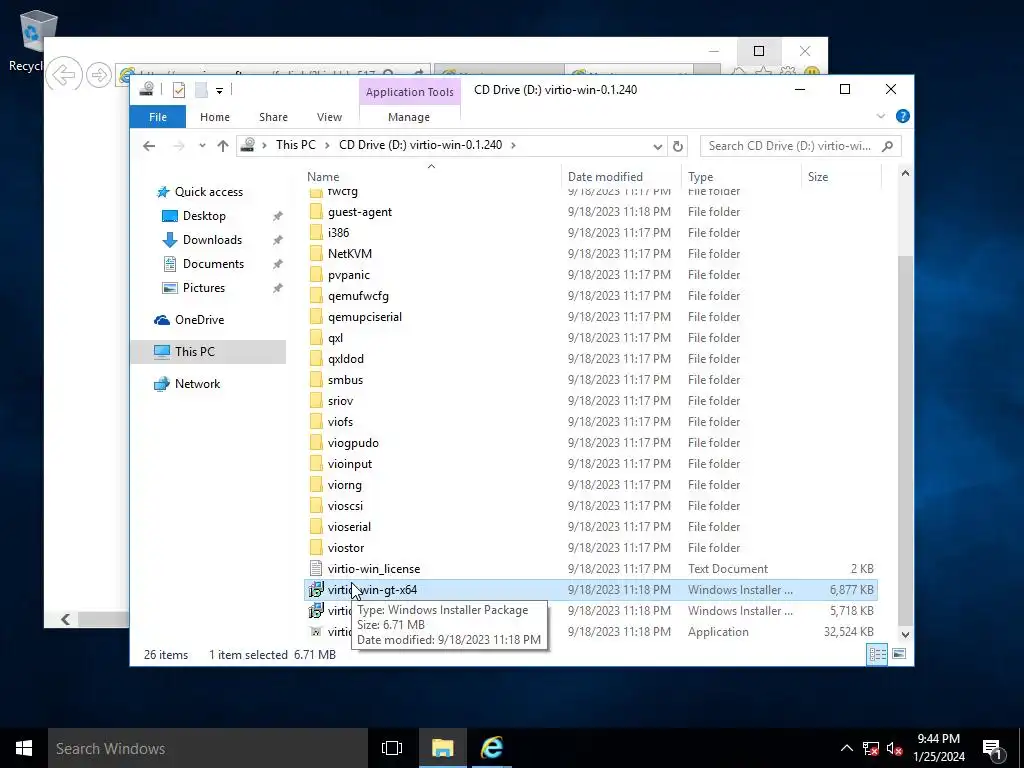
Task: Select the viorng folder row
Action: pyautogui.click(x=591, y=485)
